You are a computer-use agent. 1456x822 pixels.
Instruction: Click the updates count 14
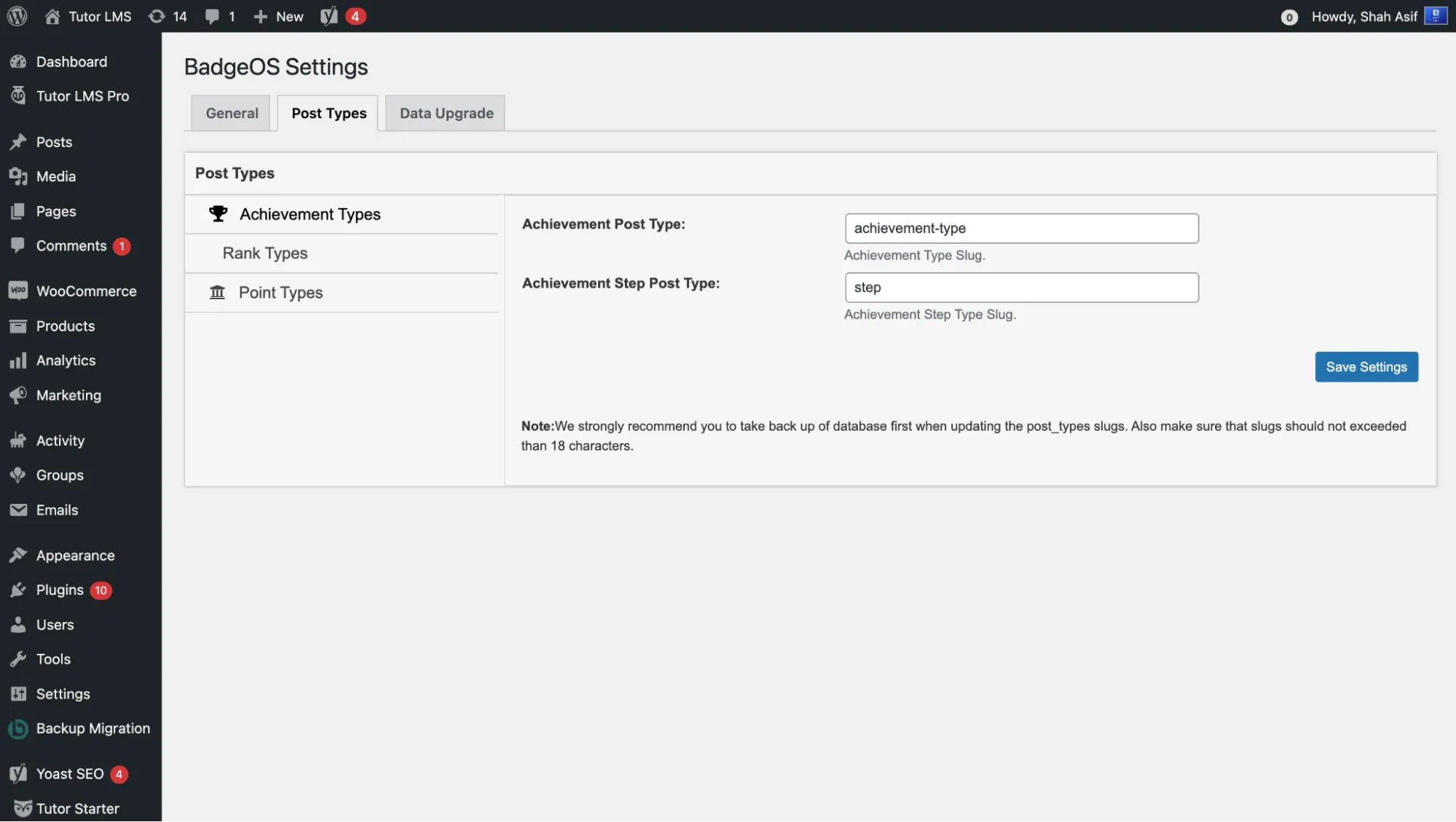point(180,17)
